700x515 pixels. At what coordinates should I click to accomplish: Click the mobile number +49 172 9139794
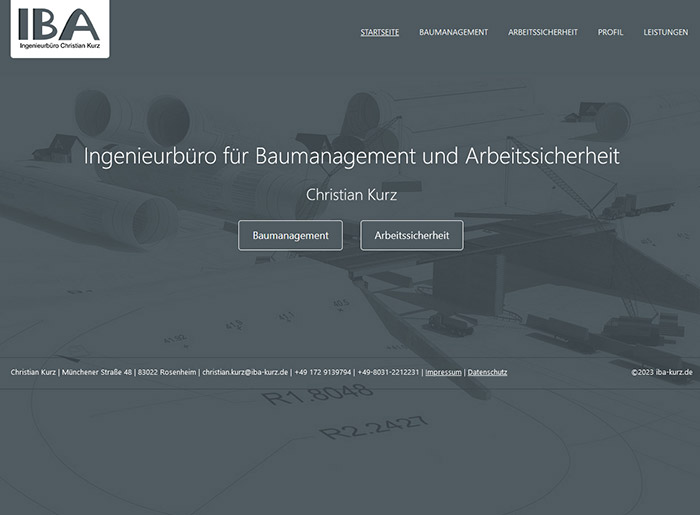tap(323, 372)
